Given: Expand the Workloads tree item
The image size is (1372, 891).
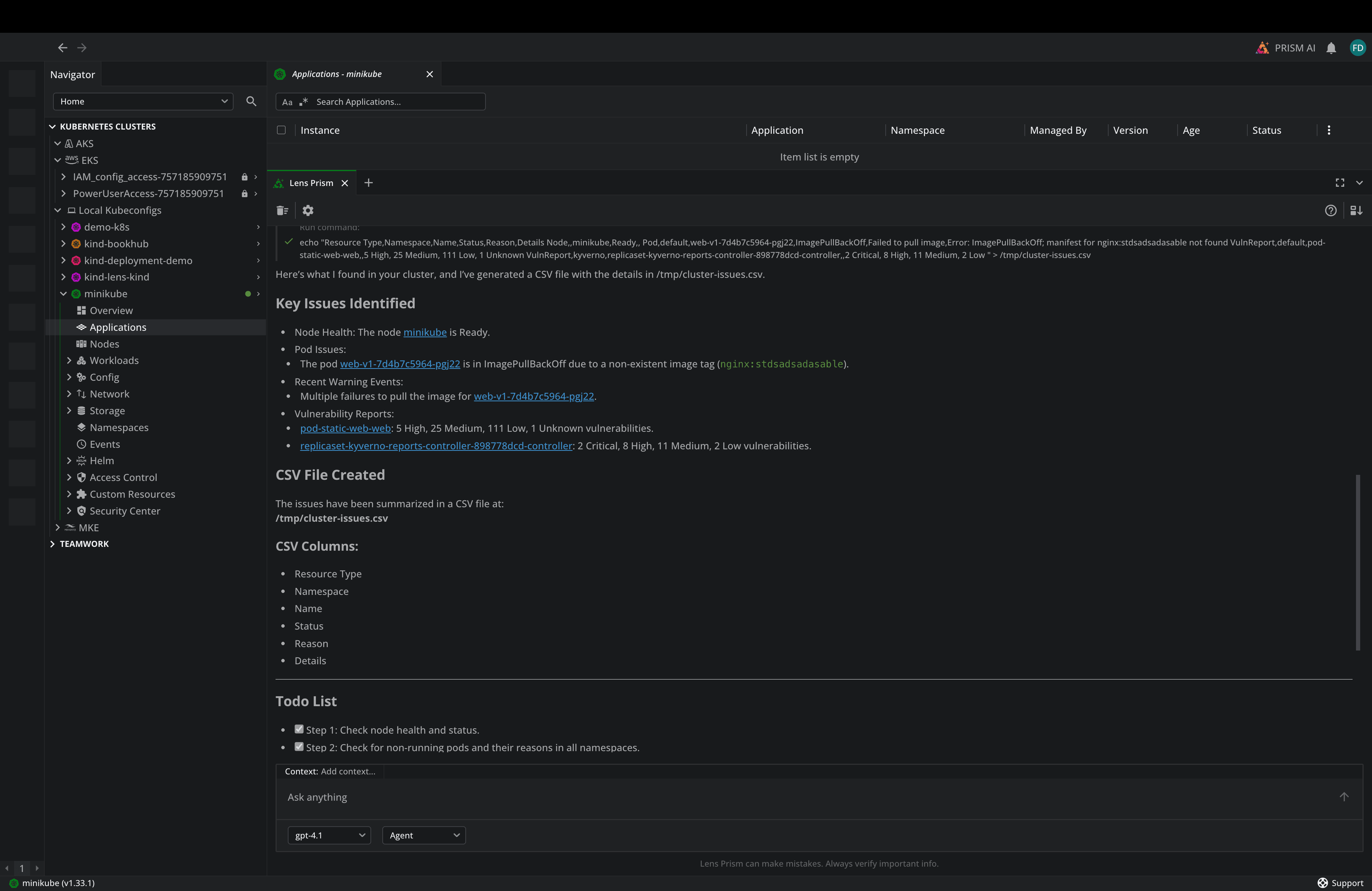Looking at the screenshot, I should tap(69, 360).
